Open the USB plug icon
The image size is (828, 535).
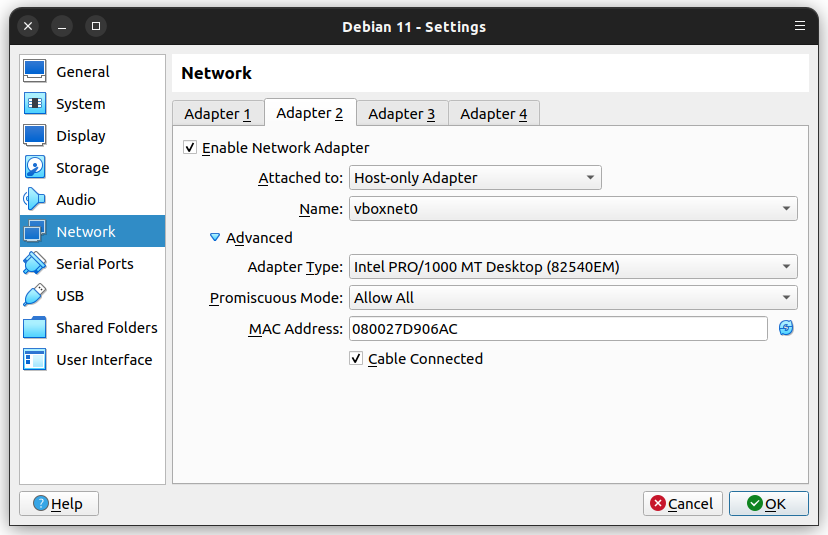click(35, 296)
